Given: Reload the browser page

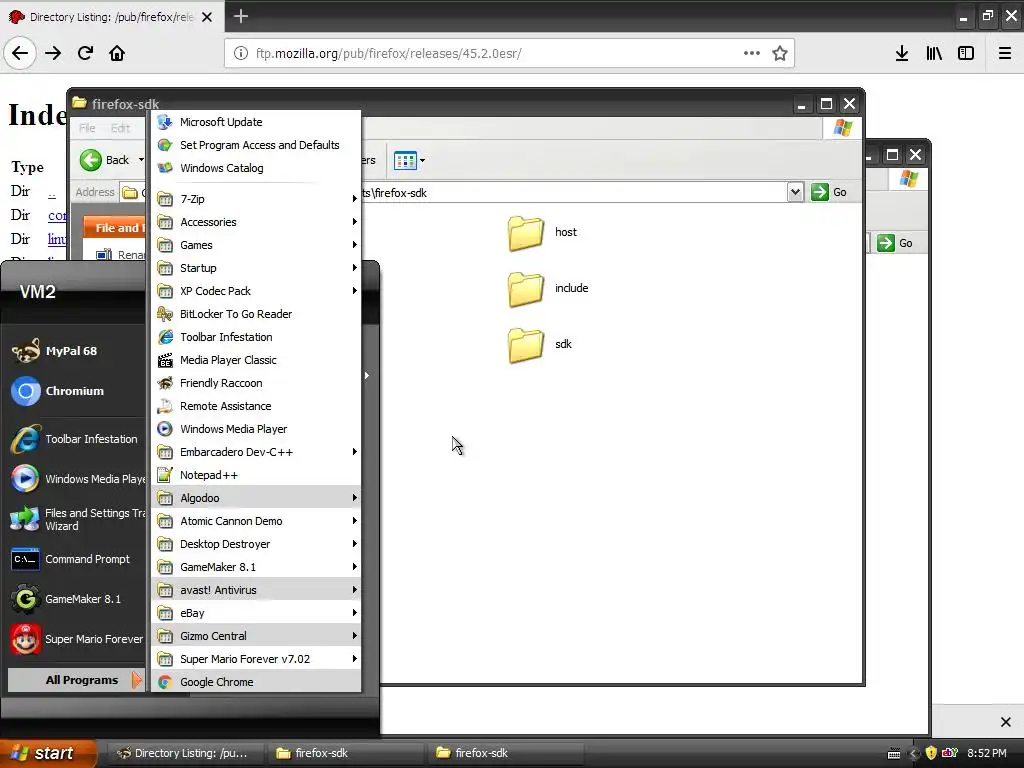Looking at the screenshot, I should (x=85, y=54).
